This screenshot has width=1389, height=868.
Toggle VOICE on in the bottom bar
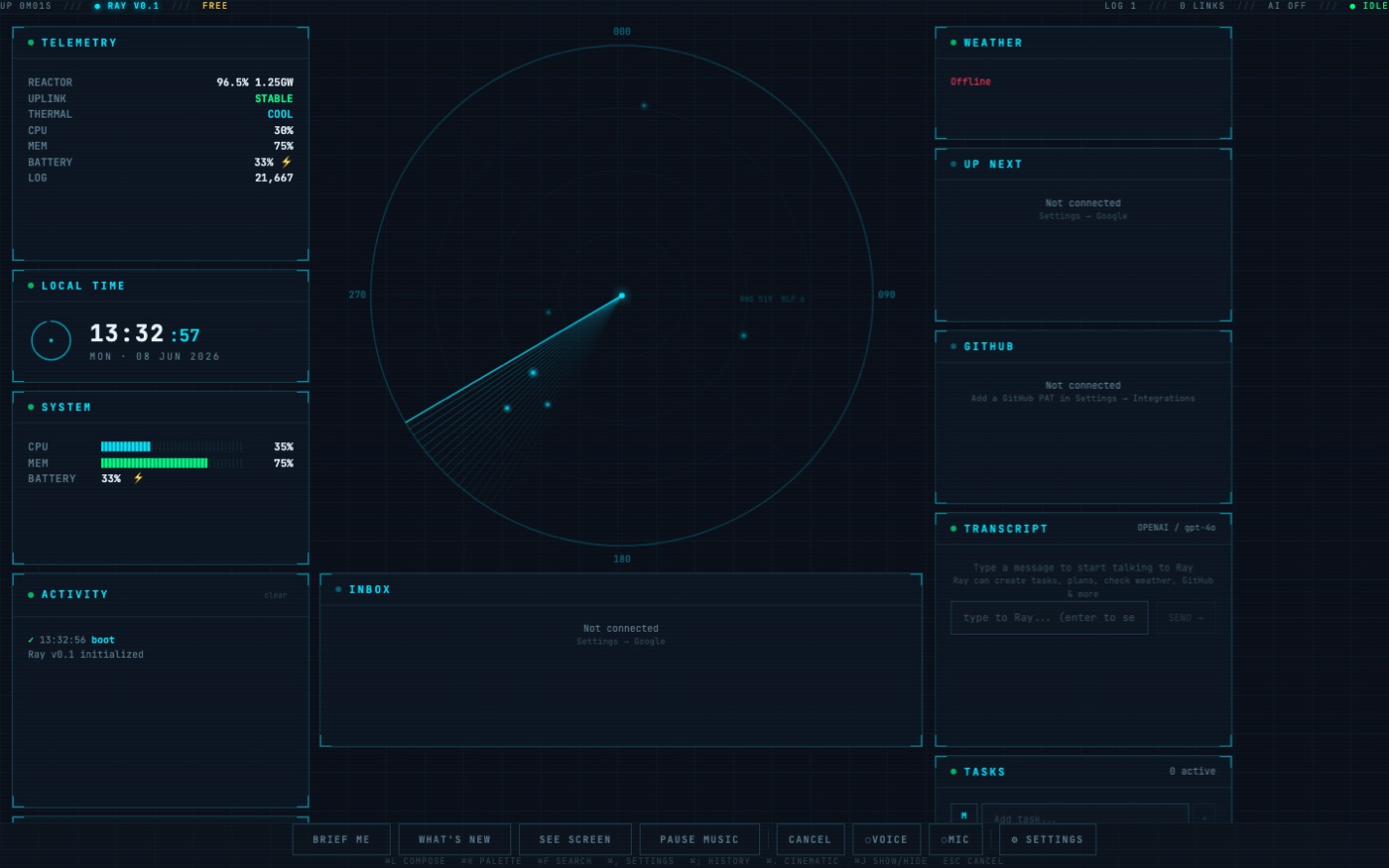(x=886, y=839)
